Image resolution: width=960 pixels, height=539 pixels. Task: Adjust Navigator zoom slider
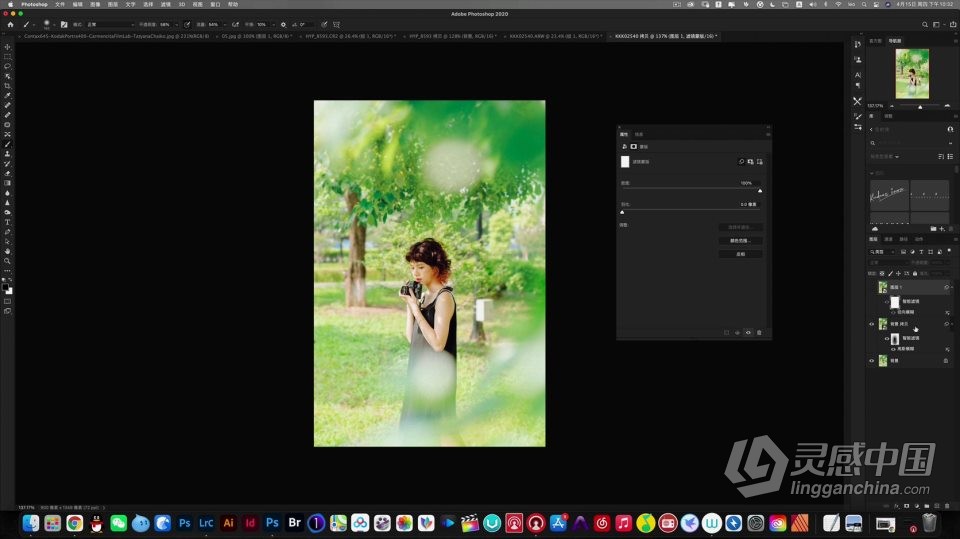pos(920,107)
